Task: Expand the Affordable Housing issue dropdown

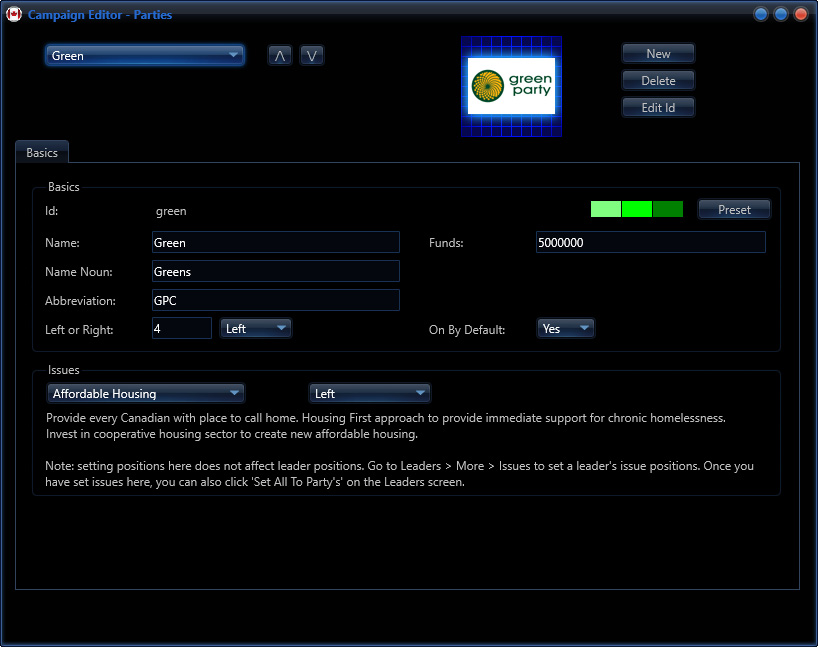Action: pyautogui.click(x=146, y=394)
